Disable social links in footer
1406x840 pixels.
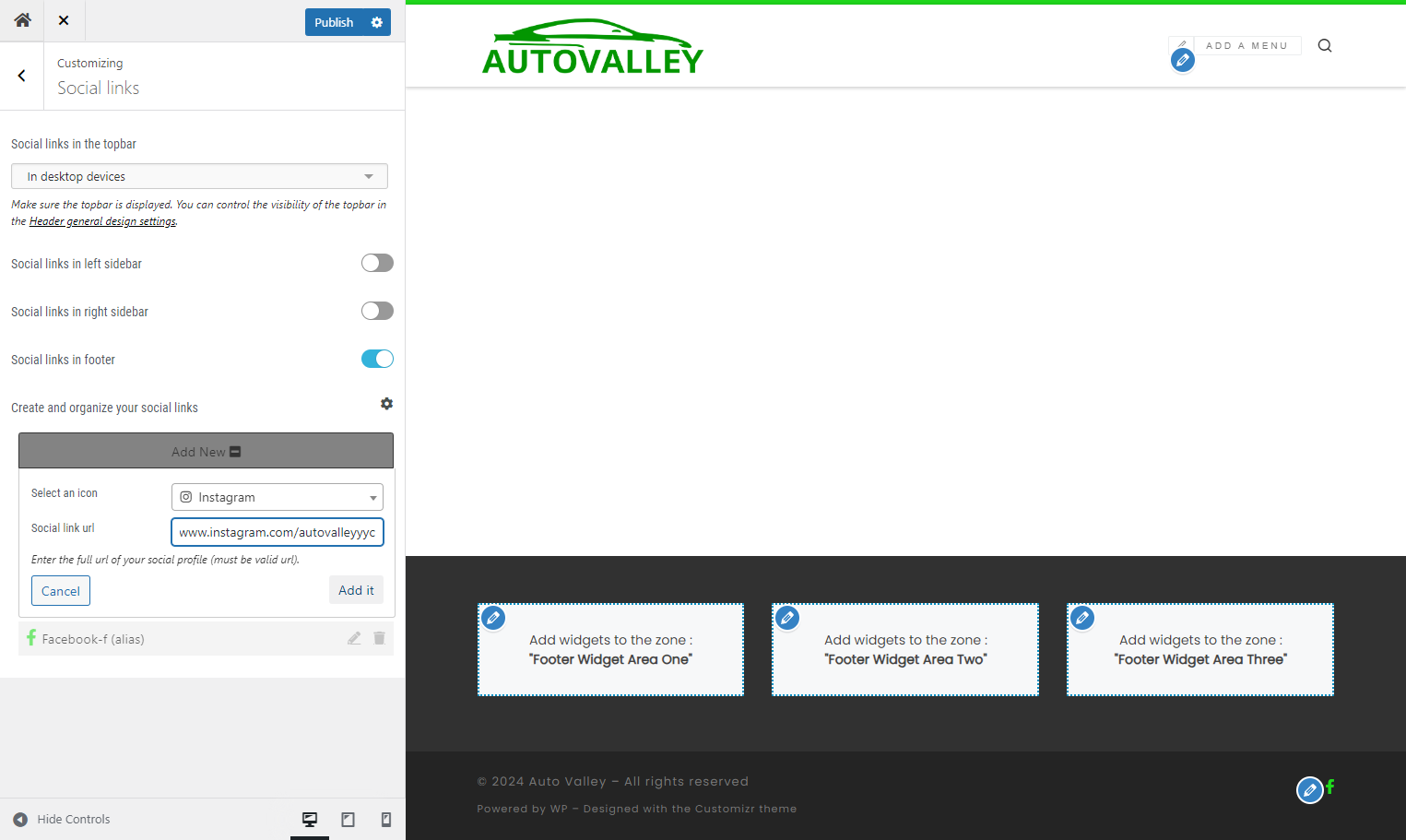(x=377, y=359)
